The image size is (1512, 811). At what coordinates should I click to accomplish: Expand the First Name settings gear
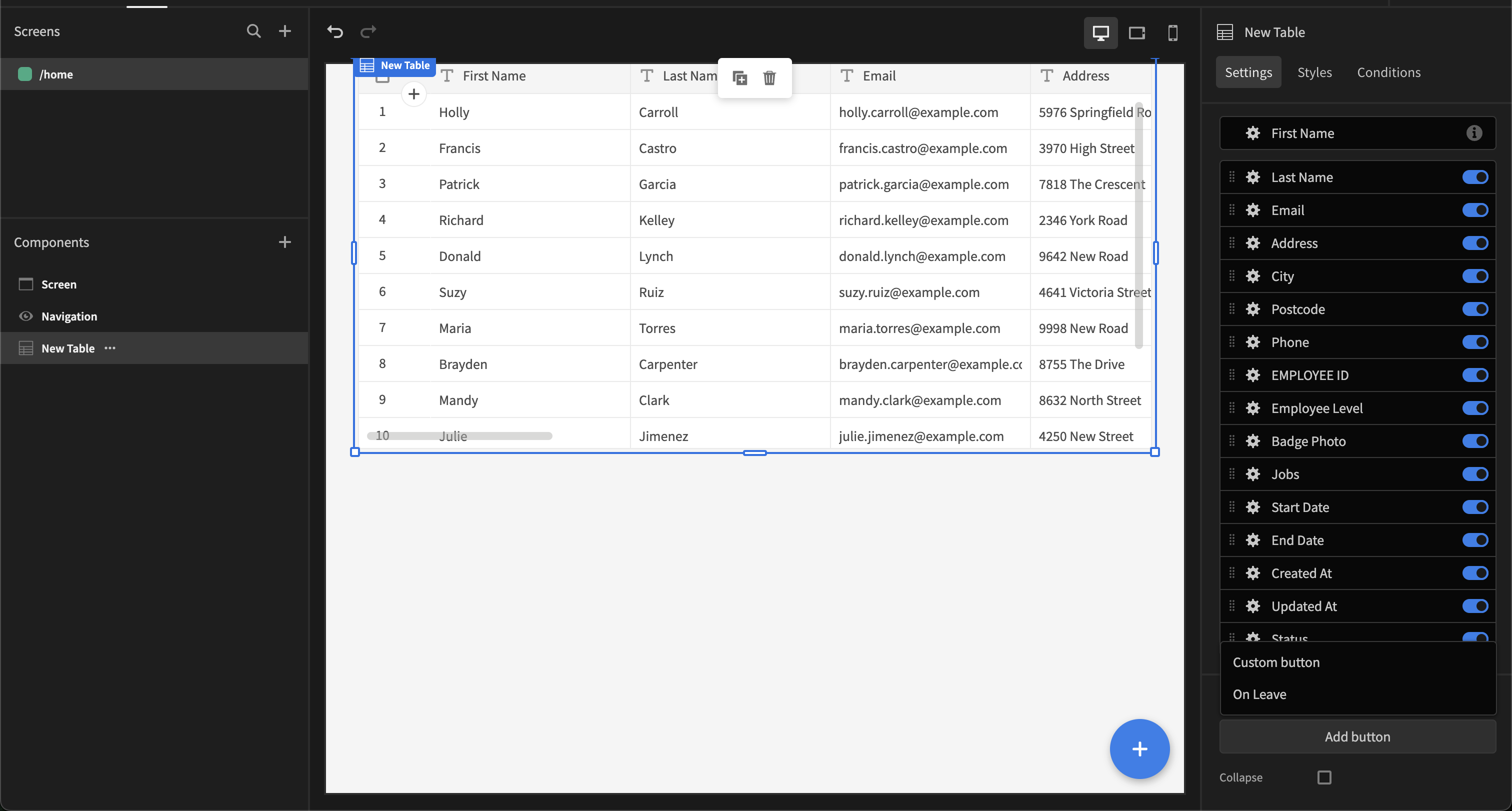pos(1252,133)
